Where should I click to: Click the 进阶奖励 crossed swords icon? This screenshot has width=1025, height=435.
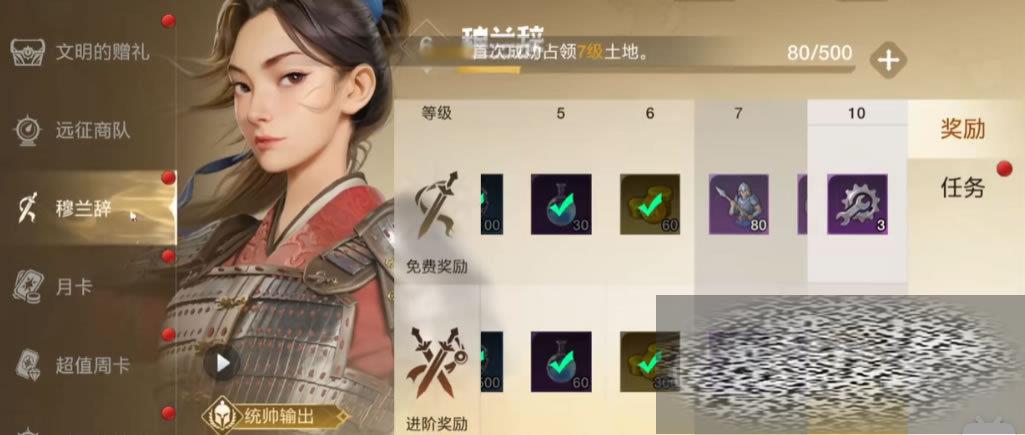[x=437, y=362]
